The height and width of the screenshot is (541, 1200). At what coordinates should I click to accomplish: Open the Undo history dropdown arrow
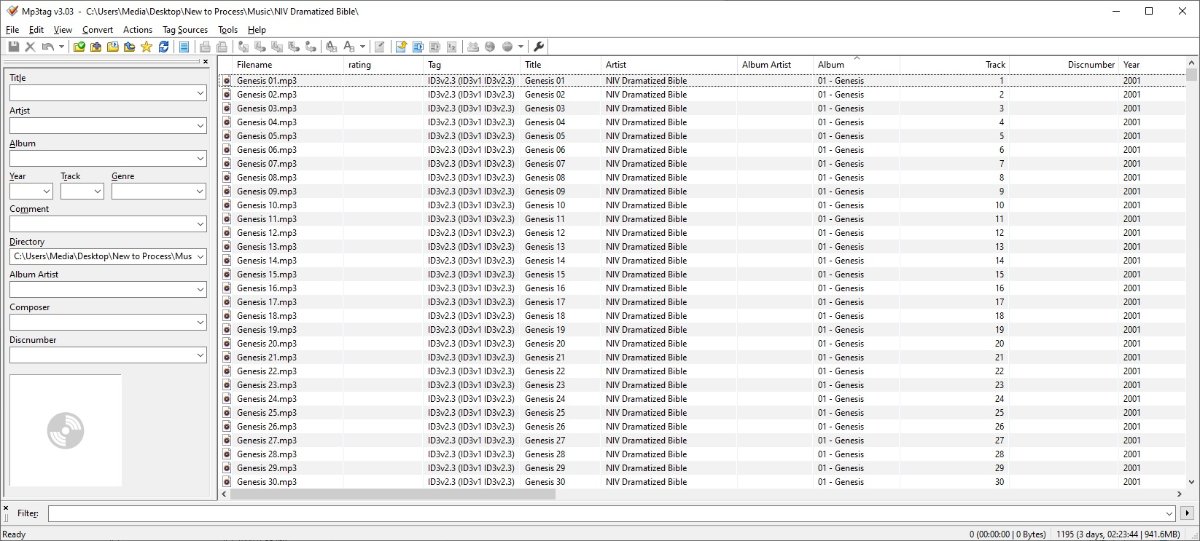(61, 47)
